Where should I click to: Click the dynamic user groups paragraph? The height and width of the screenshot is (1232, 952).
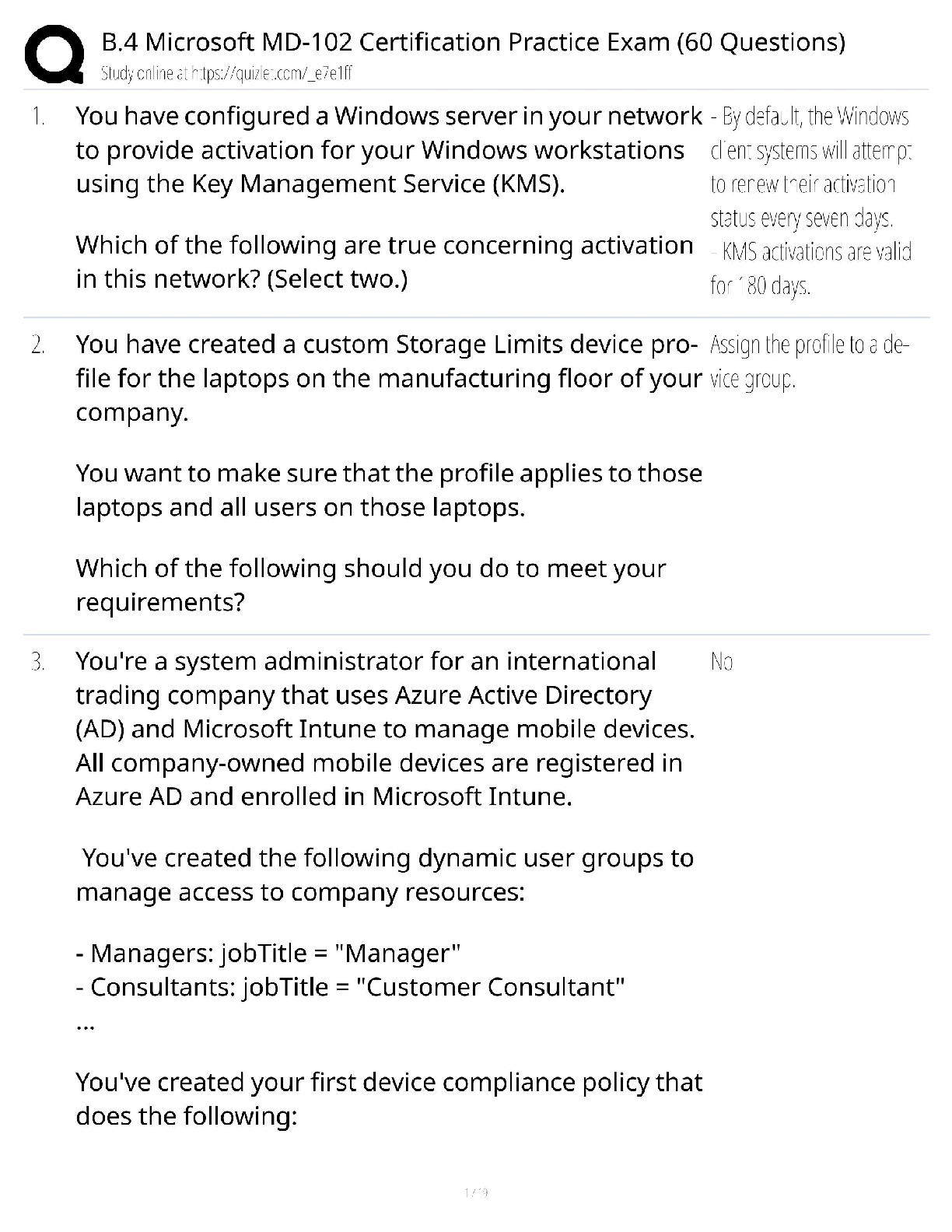(384, 874)
